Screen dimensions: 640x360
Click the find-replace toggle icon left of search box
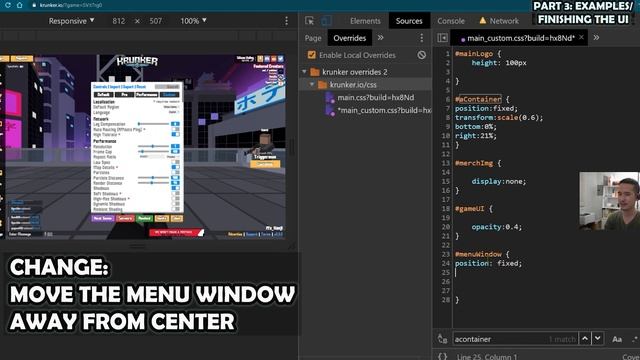(x=442, y=338)
